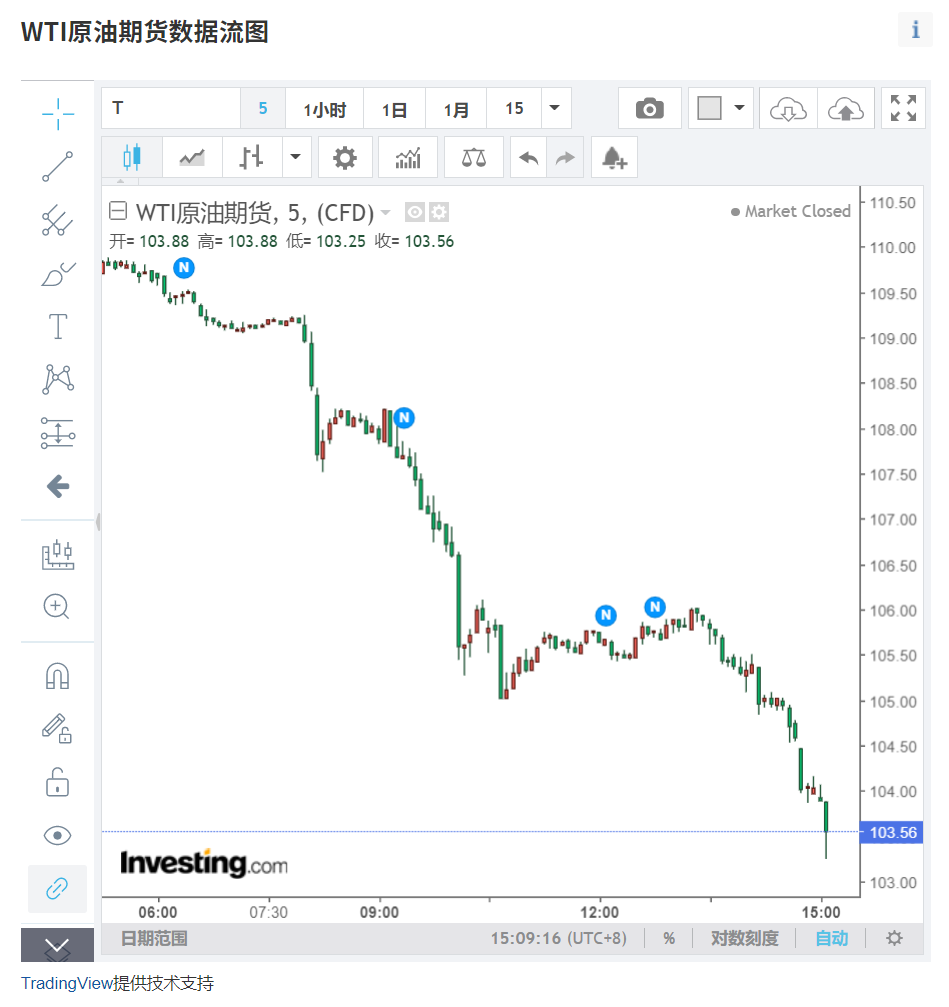This screenshot has width=949, height=1007.
Task: Click the compare symbols scale icon
Action: coord(473,157)
